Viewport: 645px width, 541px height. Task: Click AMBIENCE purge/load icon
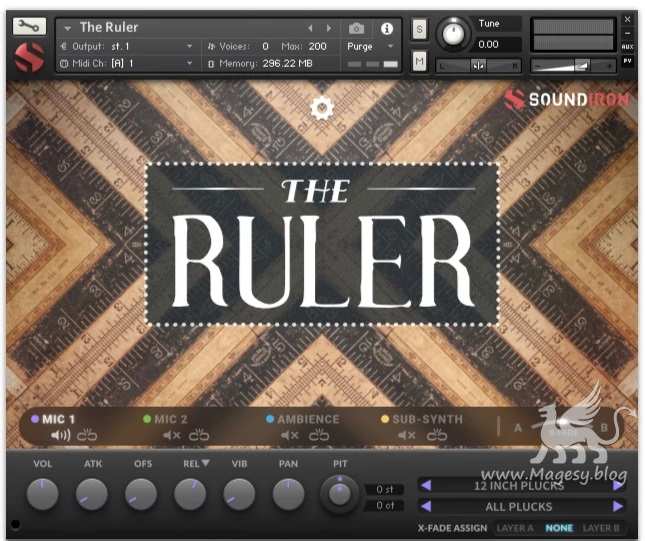point(319,435)
